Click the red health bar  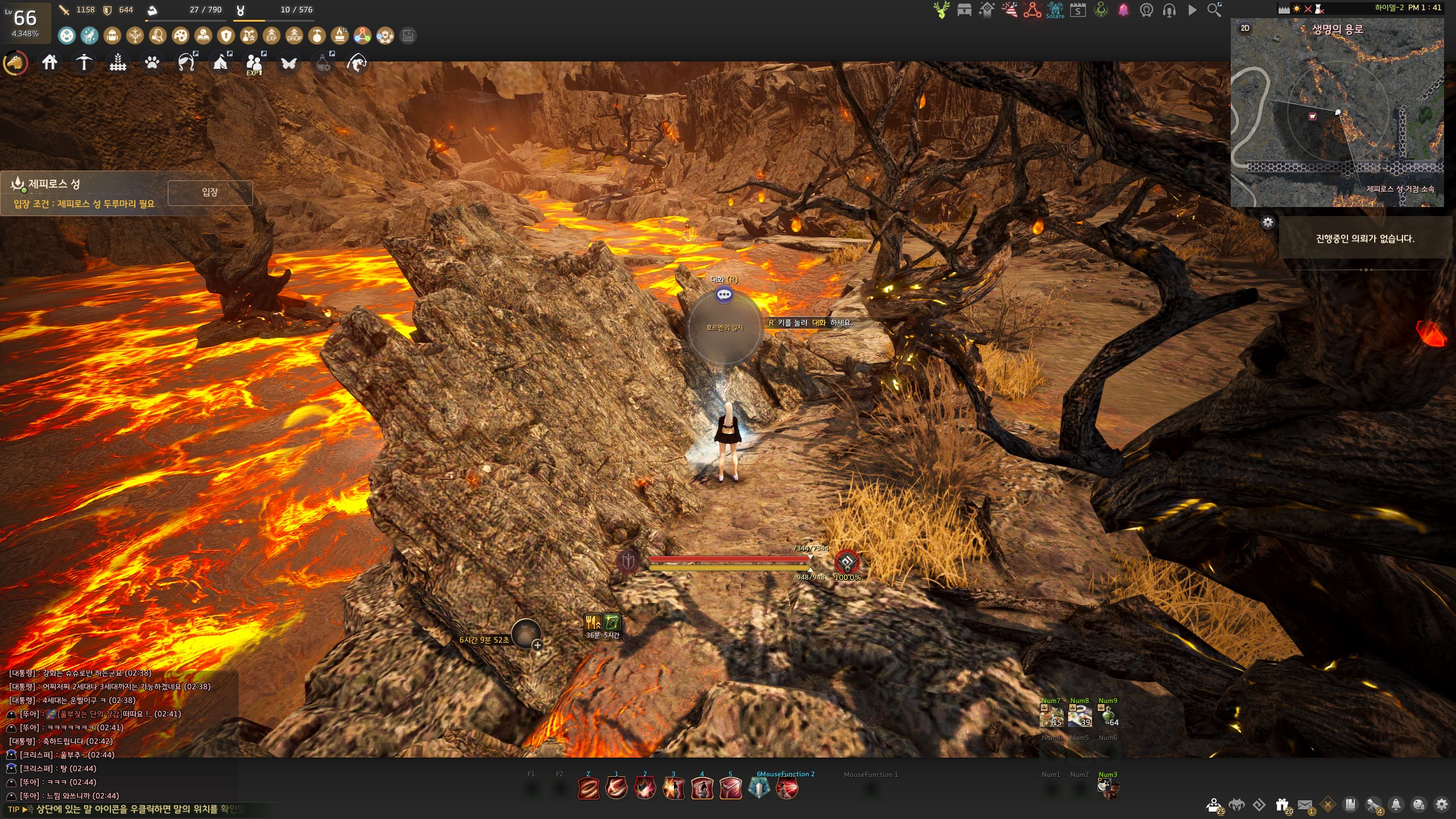(729, 559)
